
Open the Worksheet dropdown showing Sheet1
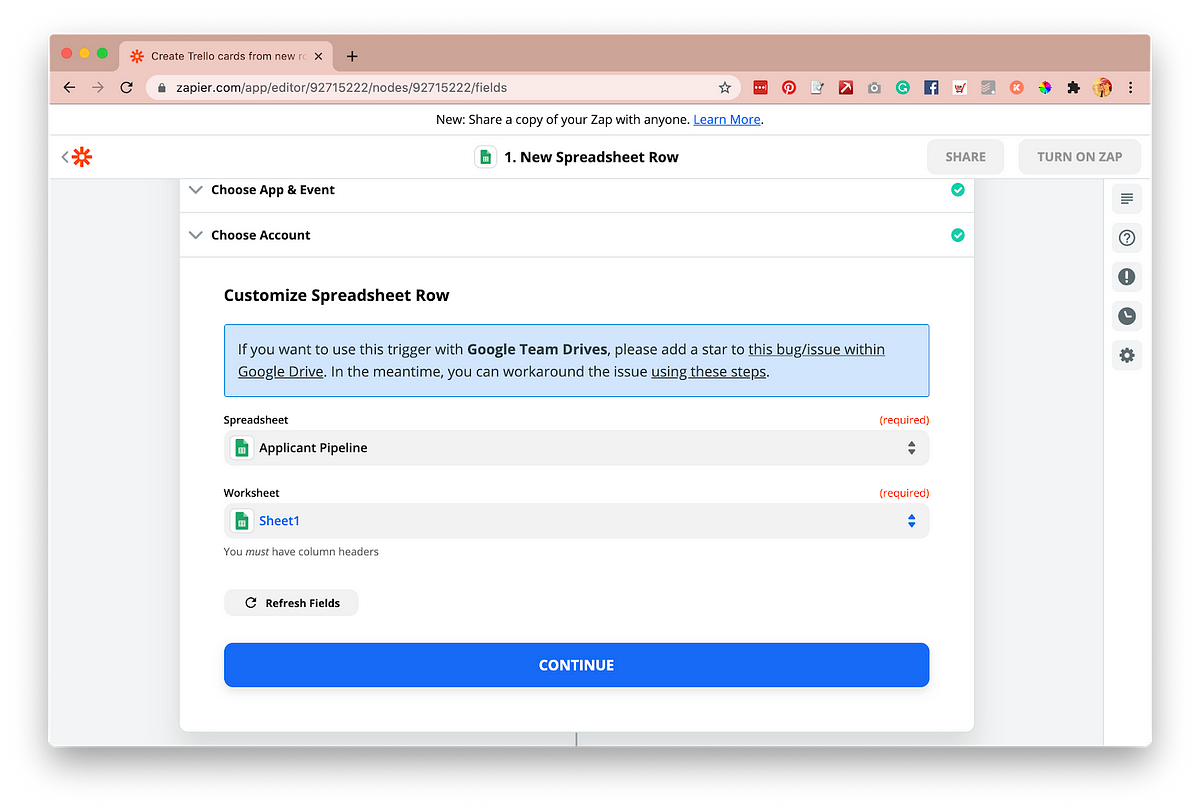click(576, 521)
